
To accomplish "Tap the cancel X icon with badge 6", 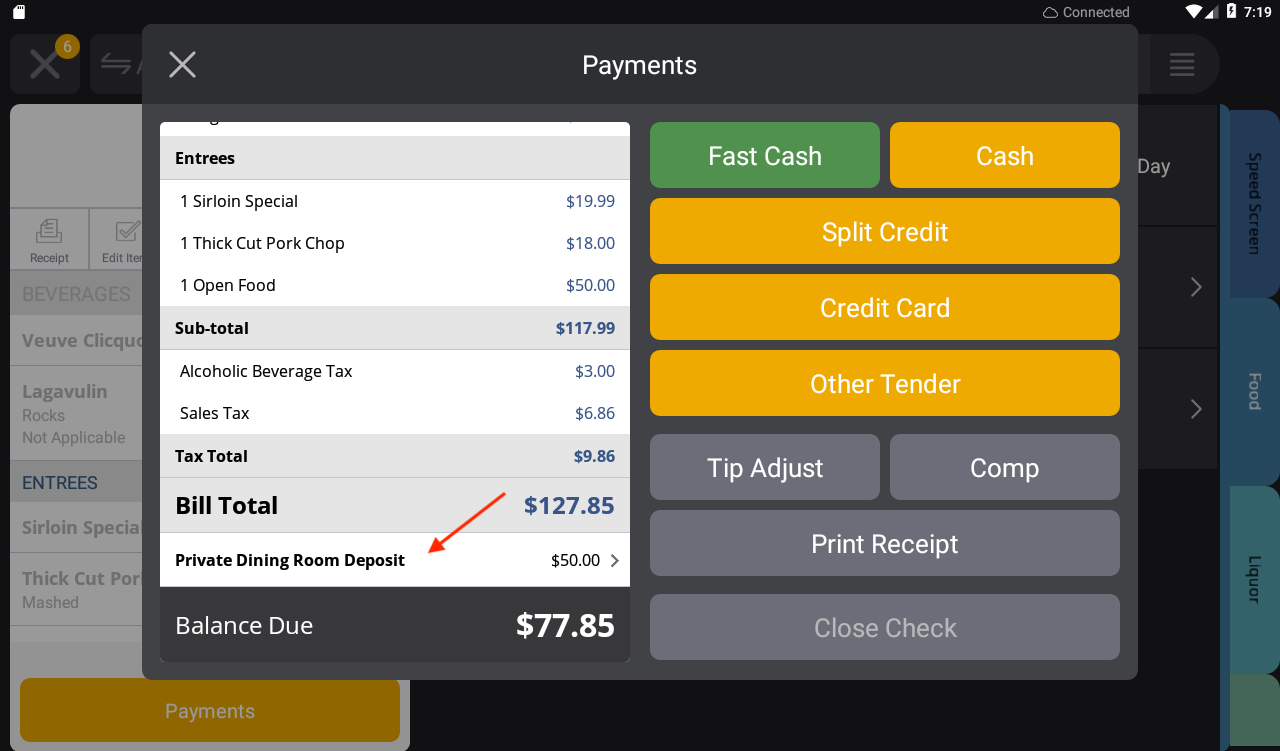I will (45, 64).
